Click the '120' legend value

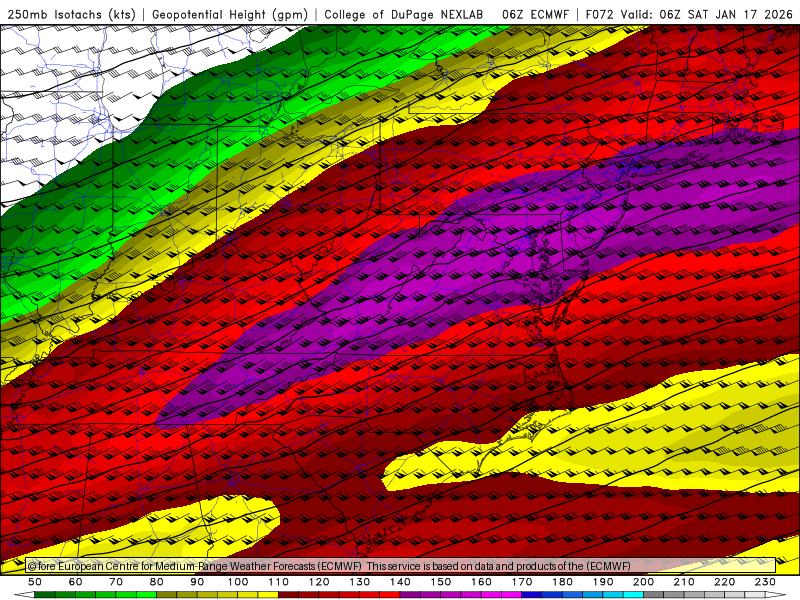[x=319, y=582]
